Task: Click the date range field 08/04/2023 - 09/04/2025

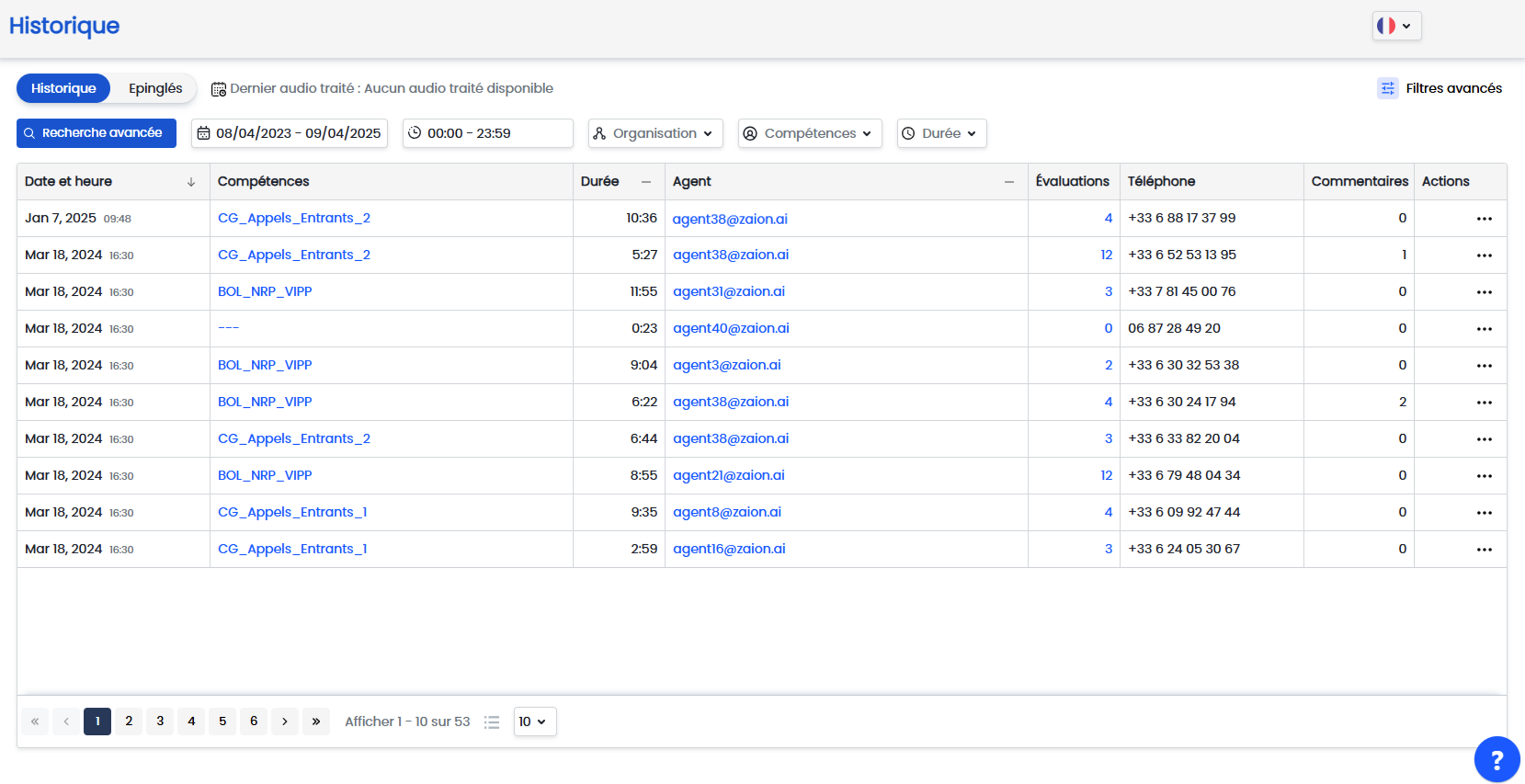Action: pos(290,133)
